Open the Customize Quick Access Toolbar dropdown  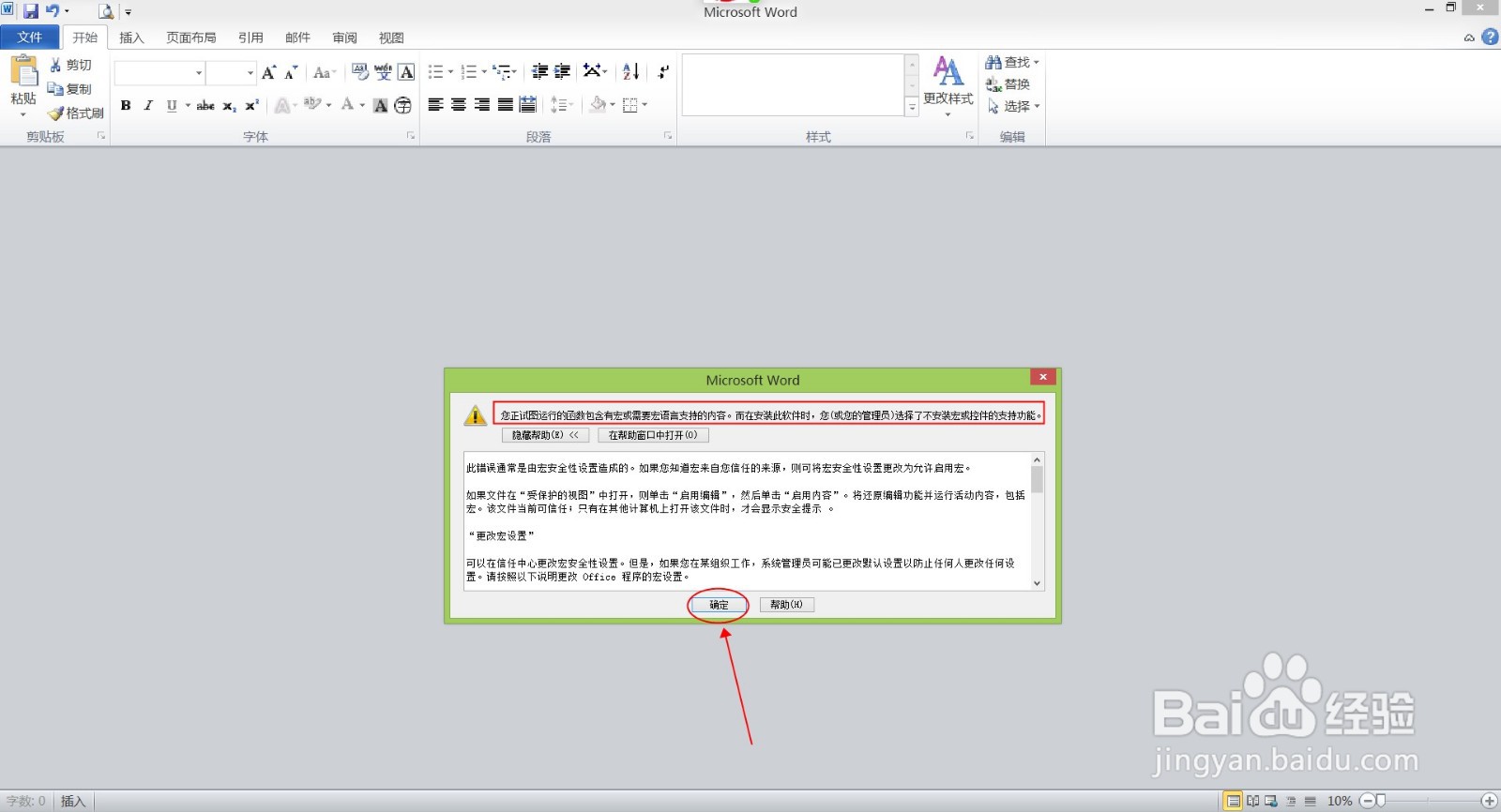129,12
